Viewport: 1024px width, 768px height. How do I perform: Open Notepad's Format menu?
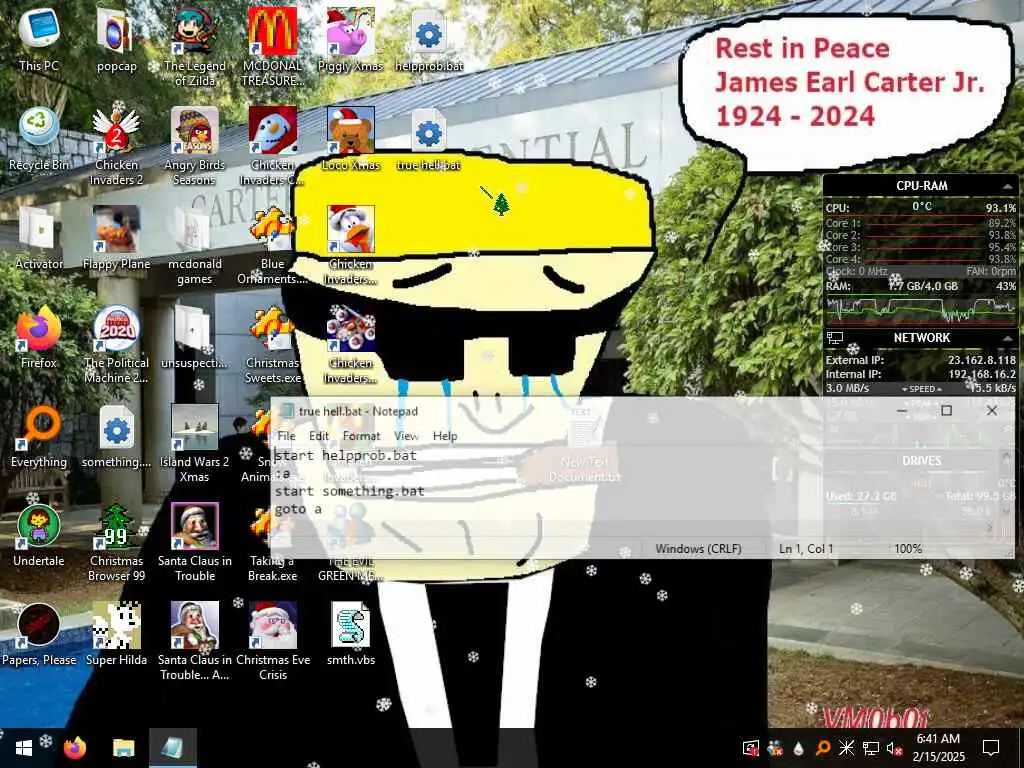tap(361, 436)
